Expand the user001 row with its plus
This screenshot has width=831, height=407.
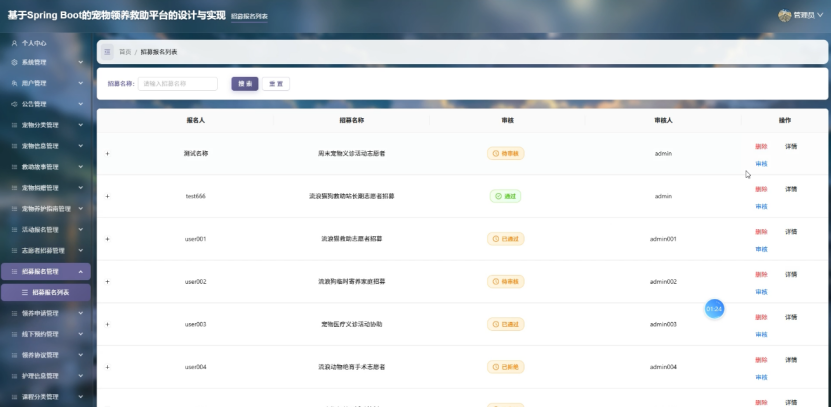107,239
